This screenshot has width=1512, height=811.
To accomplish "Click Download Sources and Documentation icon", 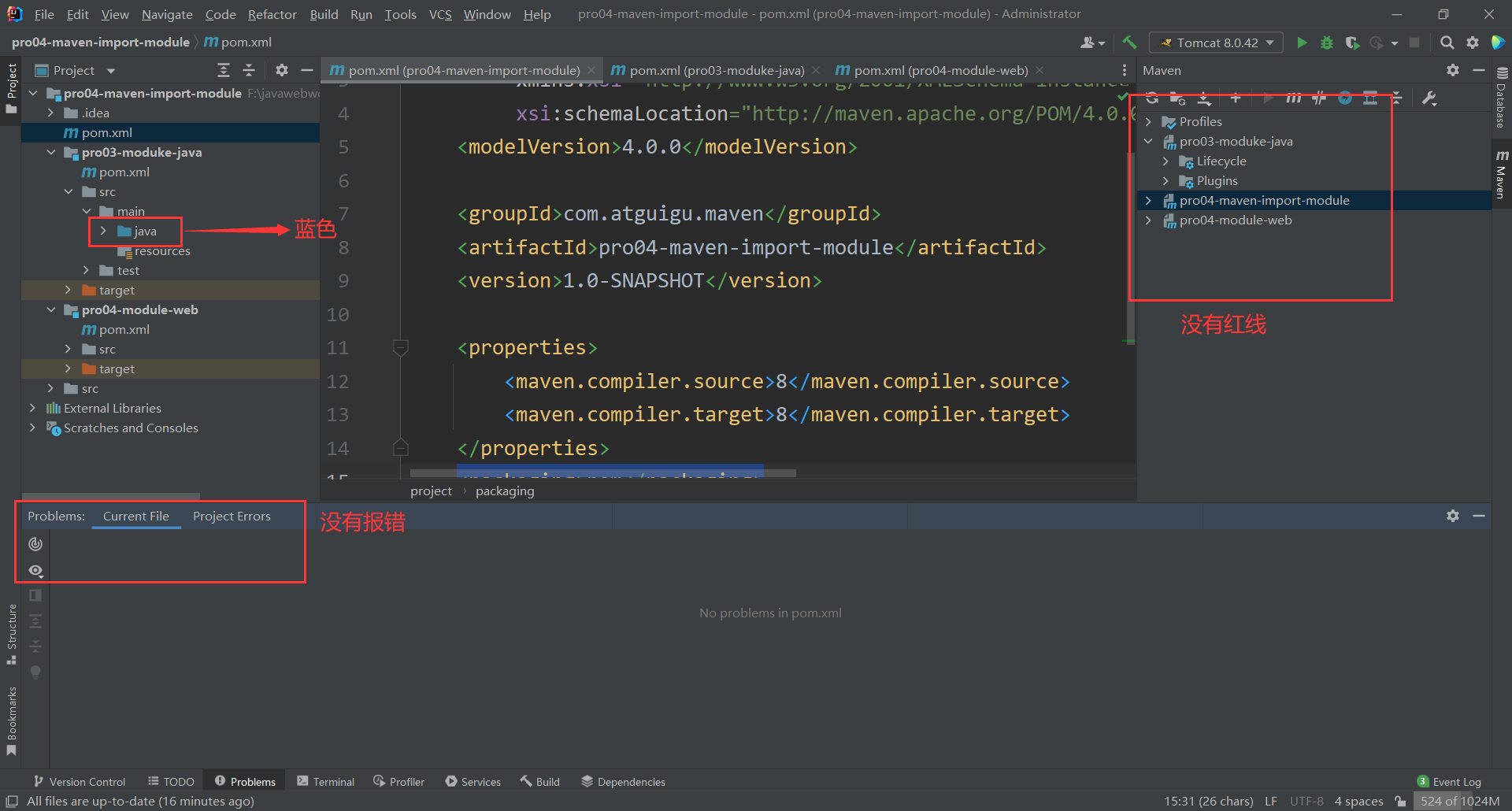I will (x=1204, y=98).
